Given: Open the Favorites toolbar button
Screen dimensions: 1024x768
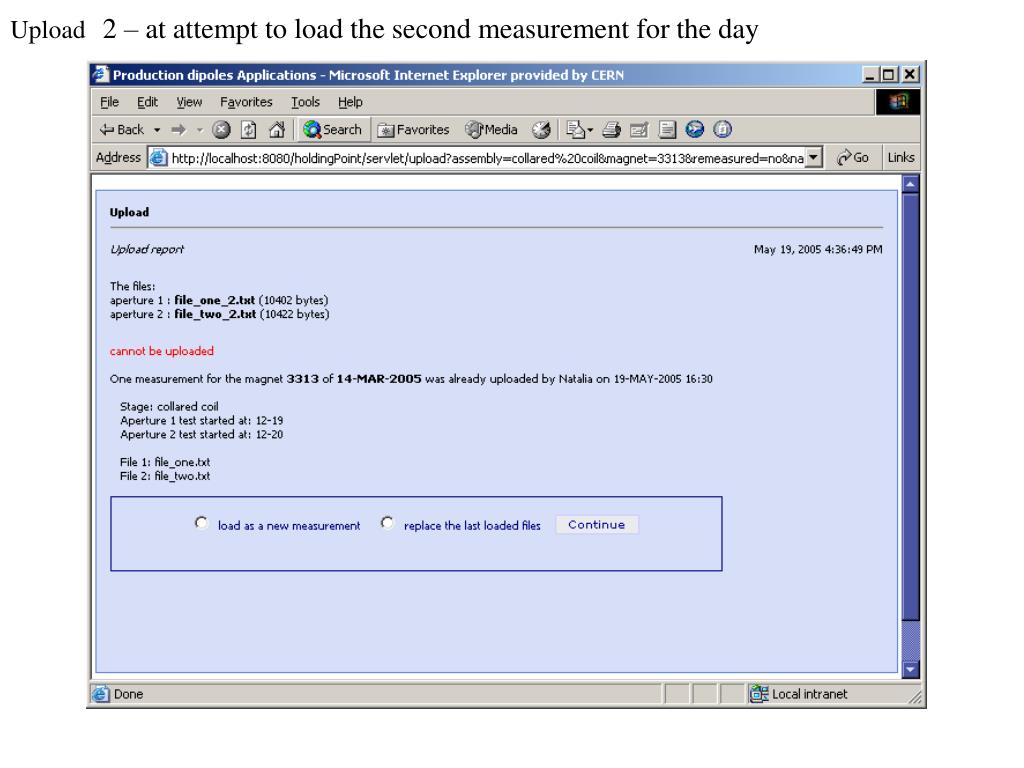Looking at the screenshot, I should tap(413, 130).
